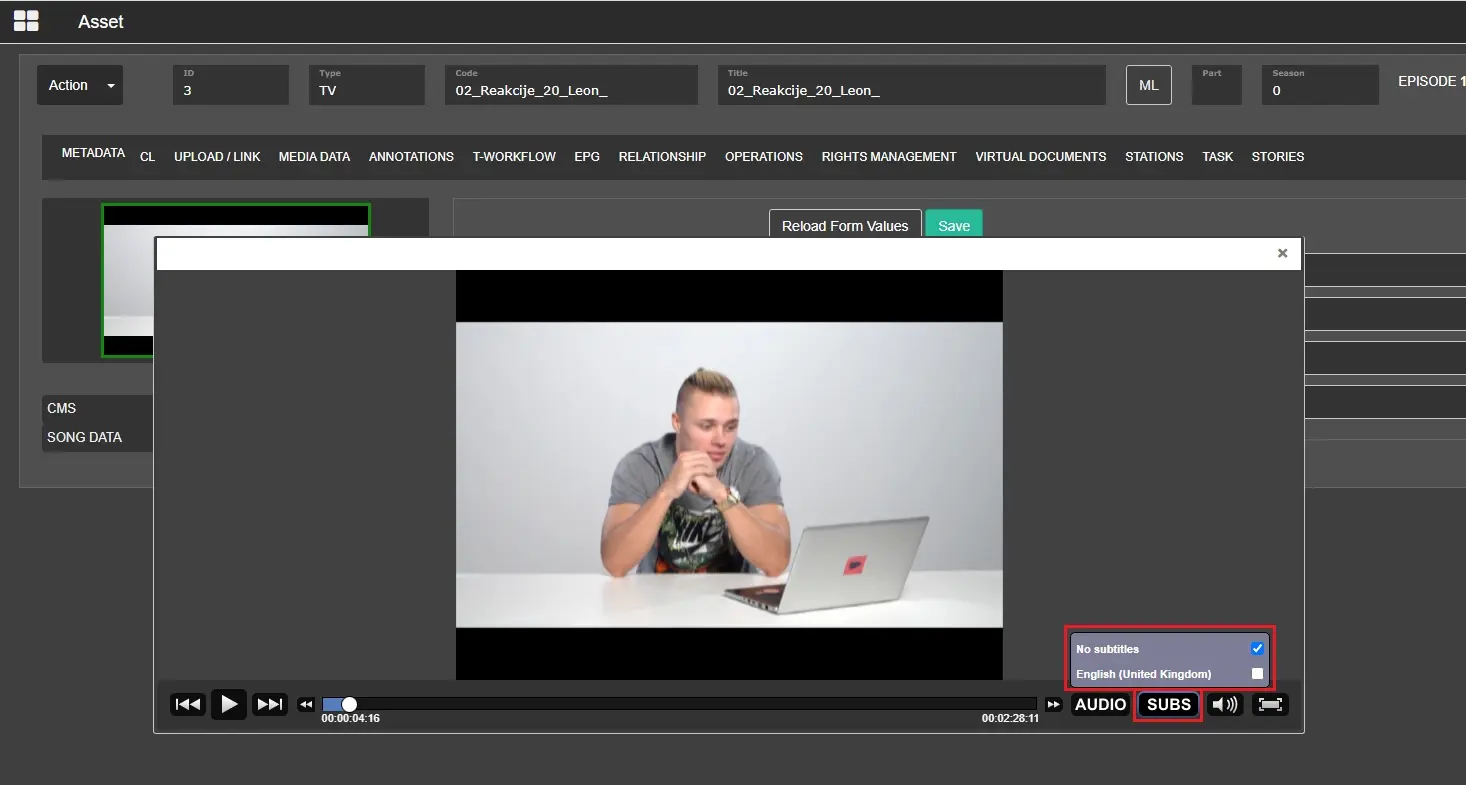1466x785 pixels.
Task: Toggle the SUBS subtitle menu
Action: [1168, 704]
